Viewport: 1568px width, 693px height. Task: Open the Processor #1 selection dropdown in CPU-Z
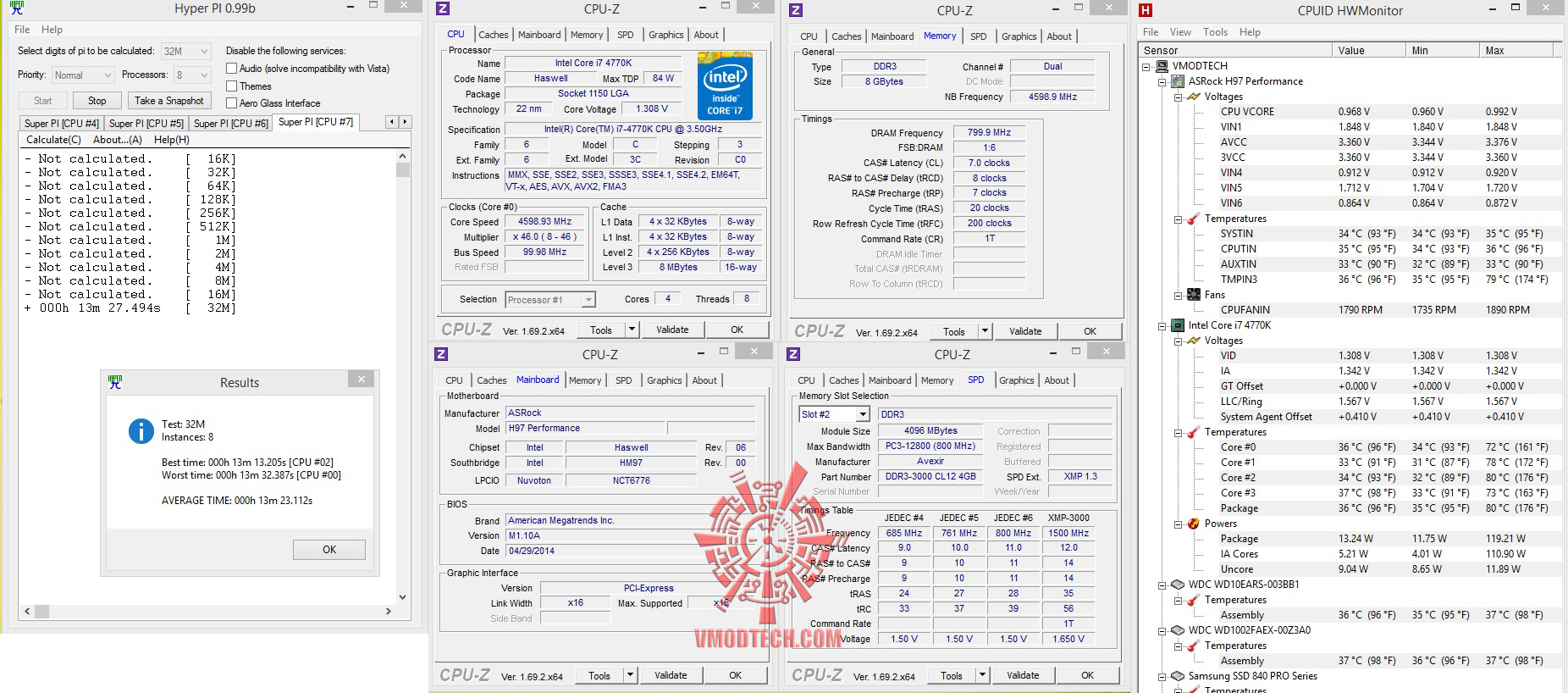pyautogui.click(x=550, y=300)
